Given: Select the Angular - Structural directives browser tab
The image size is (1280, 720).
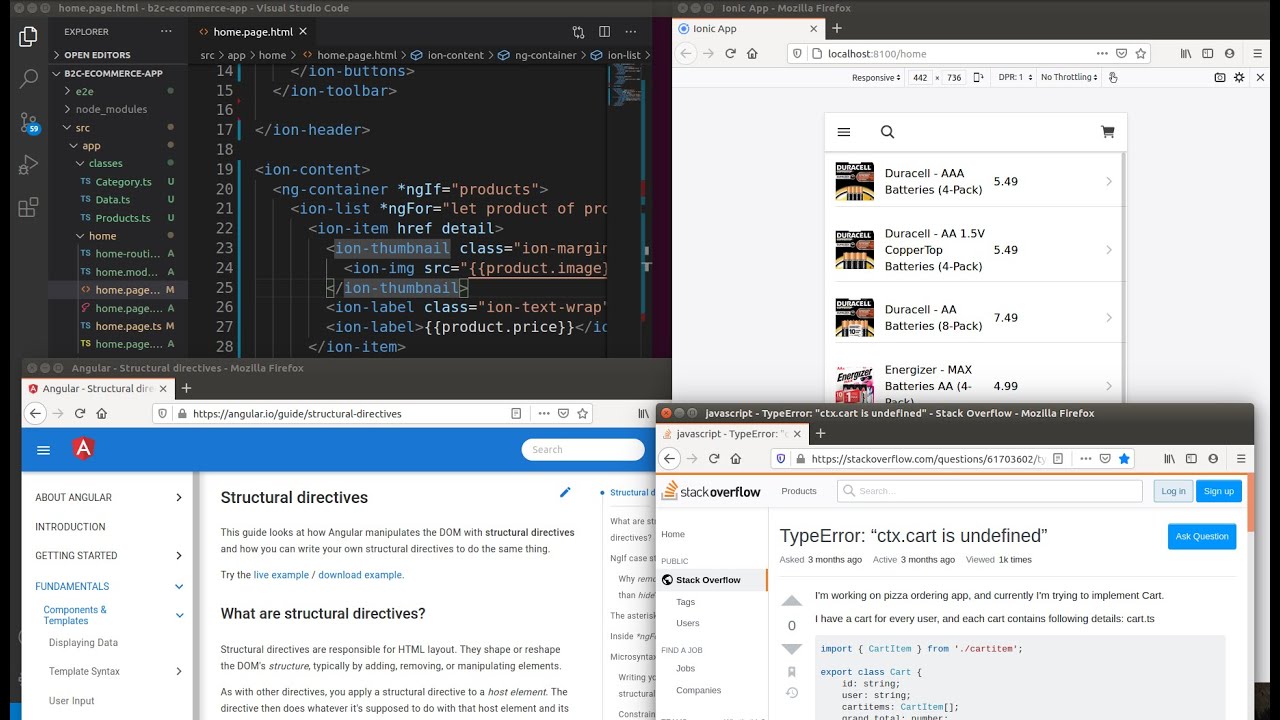Looking at the screenshot, I should [x=98, y=388].
